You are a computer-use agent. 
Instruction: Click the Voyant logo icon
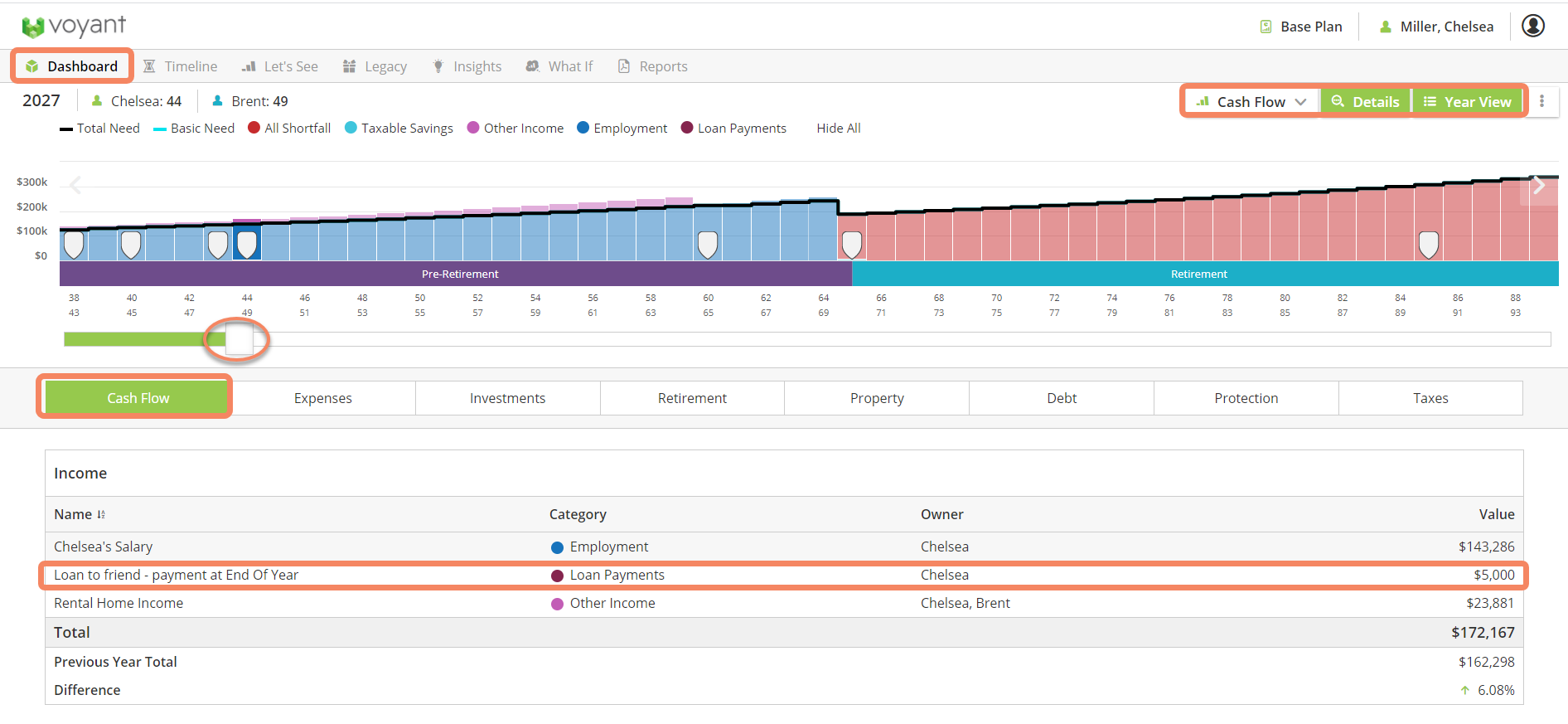tap(32, 27)
